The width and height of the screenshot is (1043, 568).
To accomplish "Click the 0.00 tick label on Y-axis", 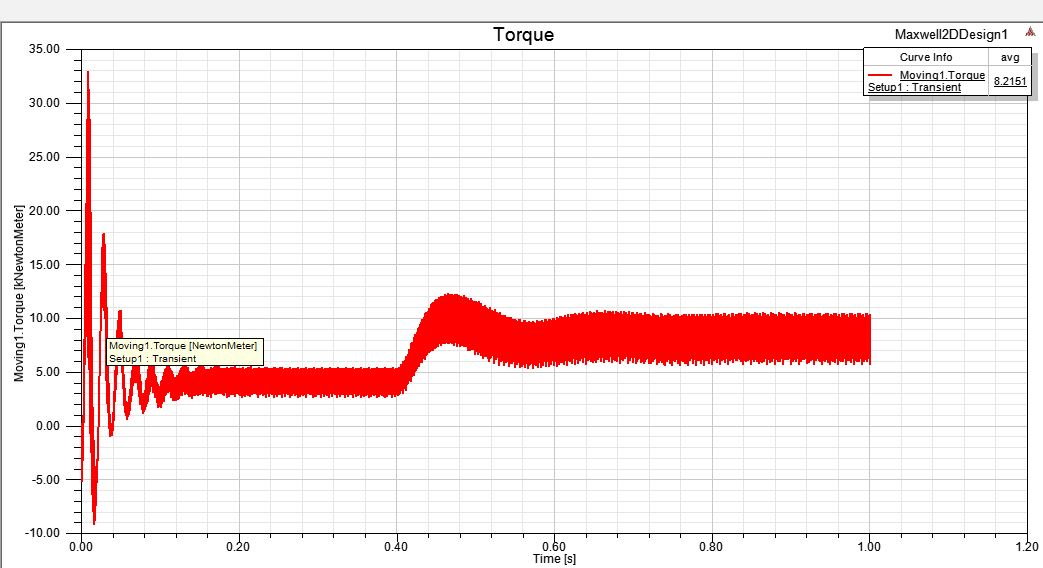I will (x=48, y=426).
